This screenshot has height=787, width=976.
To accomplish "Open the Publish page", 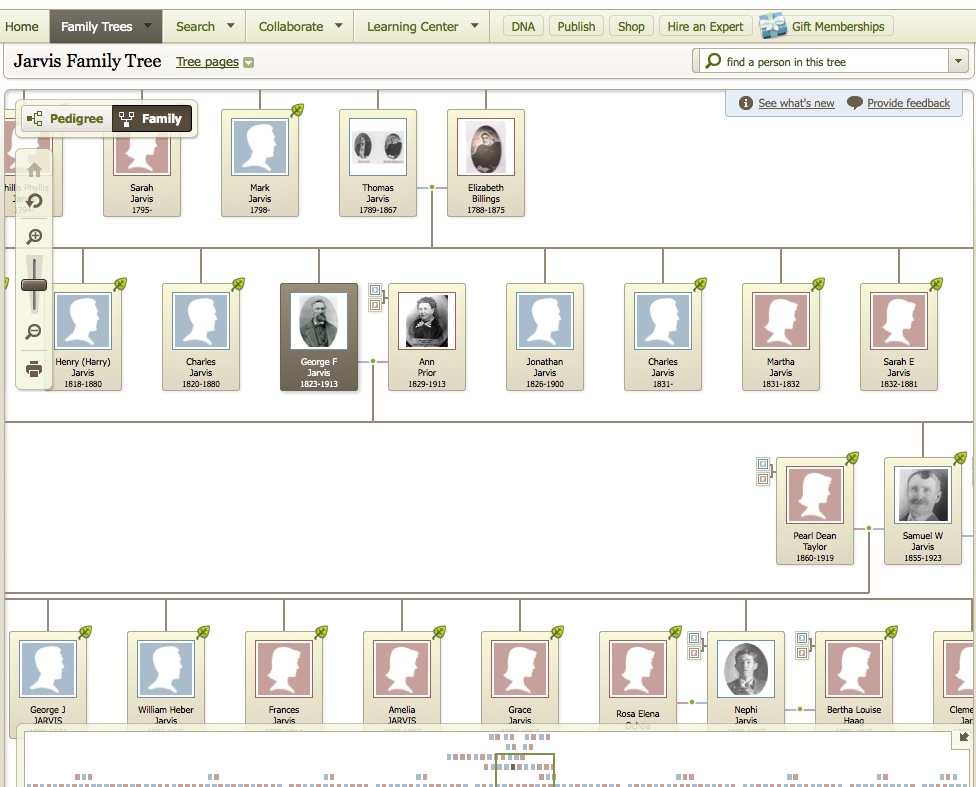I will pyautogui.click(x=576, y=26).
